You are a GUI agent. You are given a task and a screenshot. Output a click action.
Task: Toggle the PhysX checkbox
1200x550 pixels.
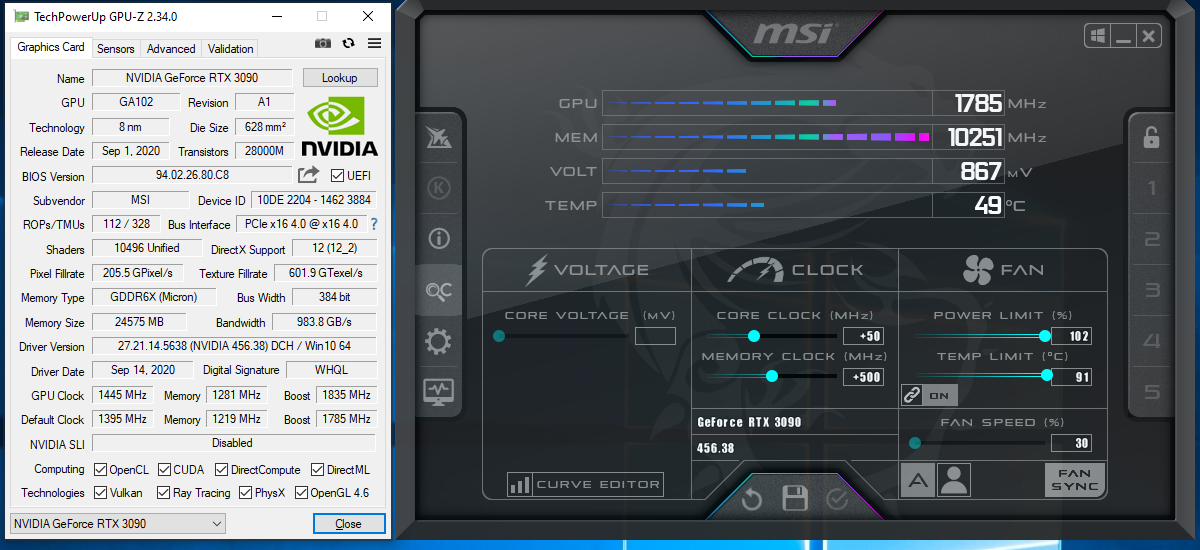tap(245, 493)
